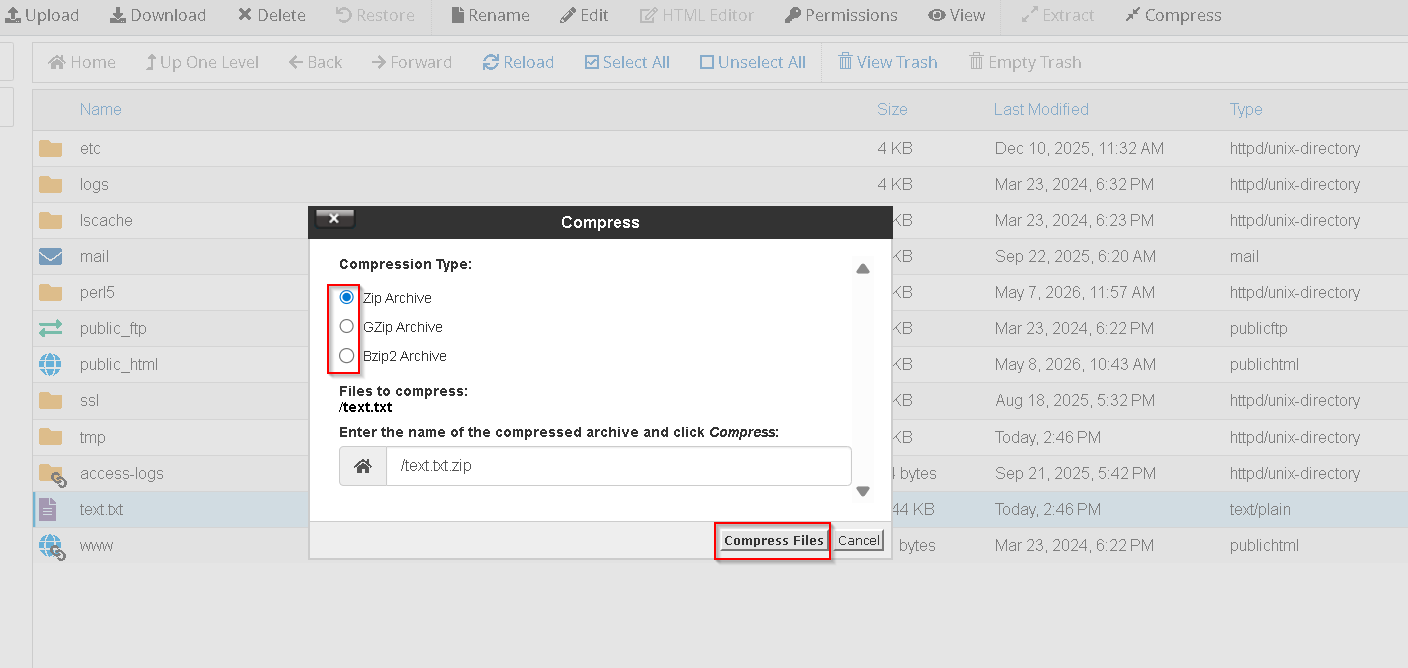This screenshot has width=1408, height=668.
Task: Click the Compress Files button
Action: point(774,540)
